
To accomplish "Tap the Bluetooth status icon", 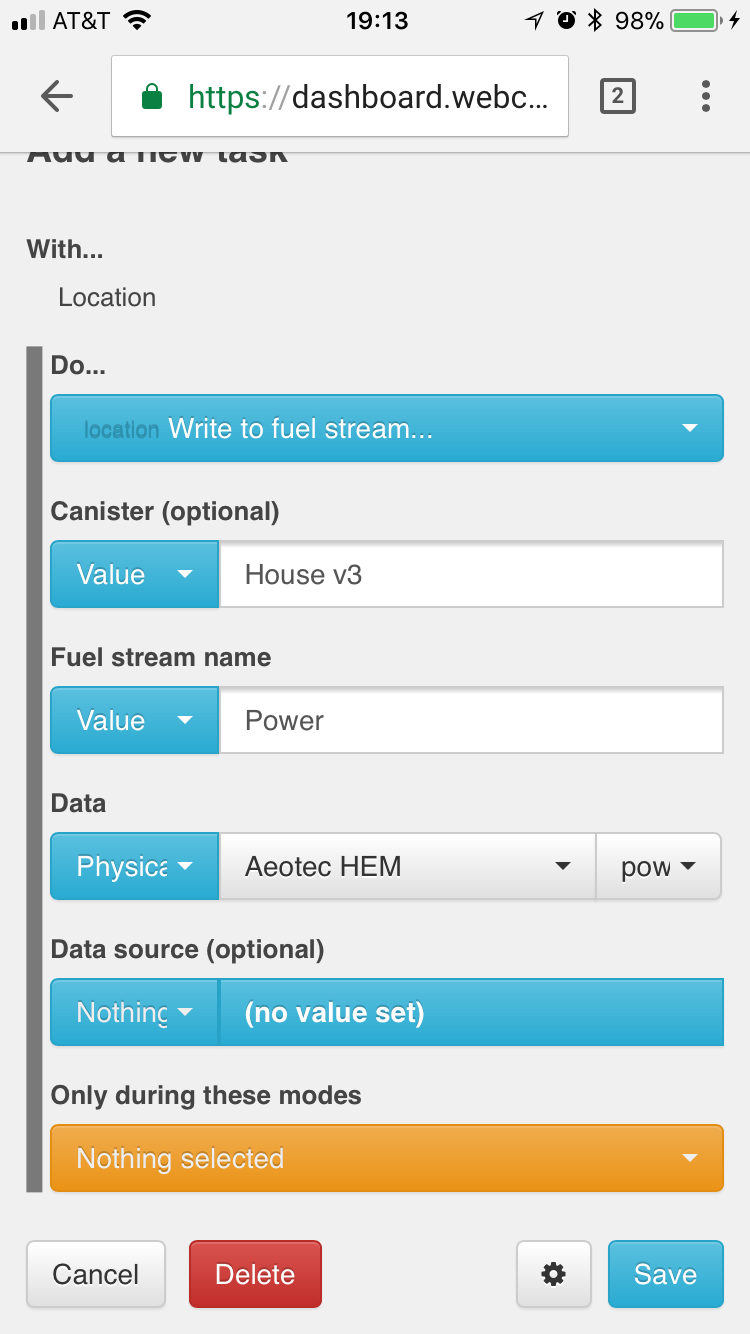I will click(x=595, y=20).
